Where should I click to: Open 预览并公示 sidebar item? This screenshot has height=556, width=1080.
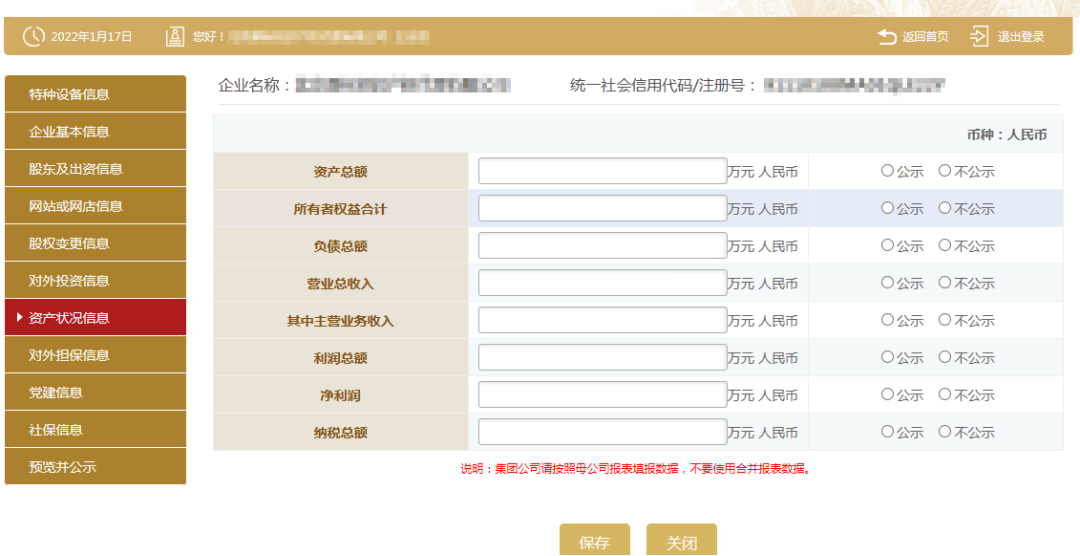(x=95, y=467)
